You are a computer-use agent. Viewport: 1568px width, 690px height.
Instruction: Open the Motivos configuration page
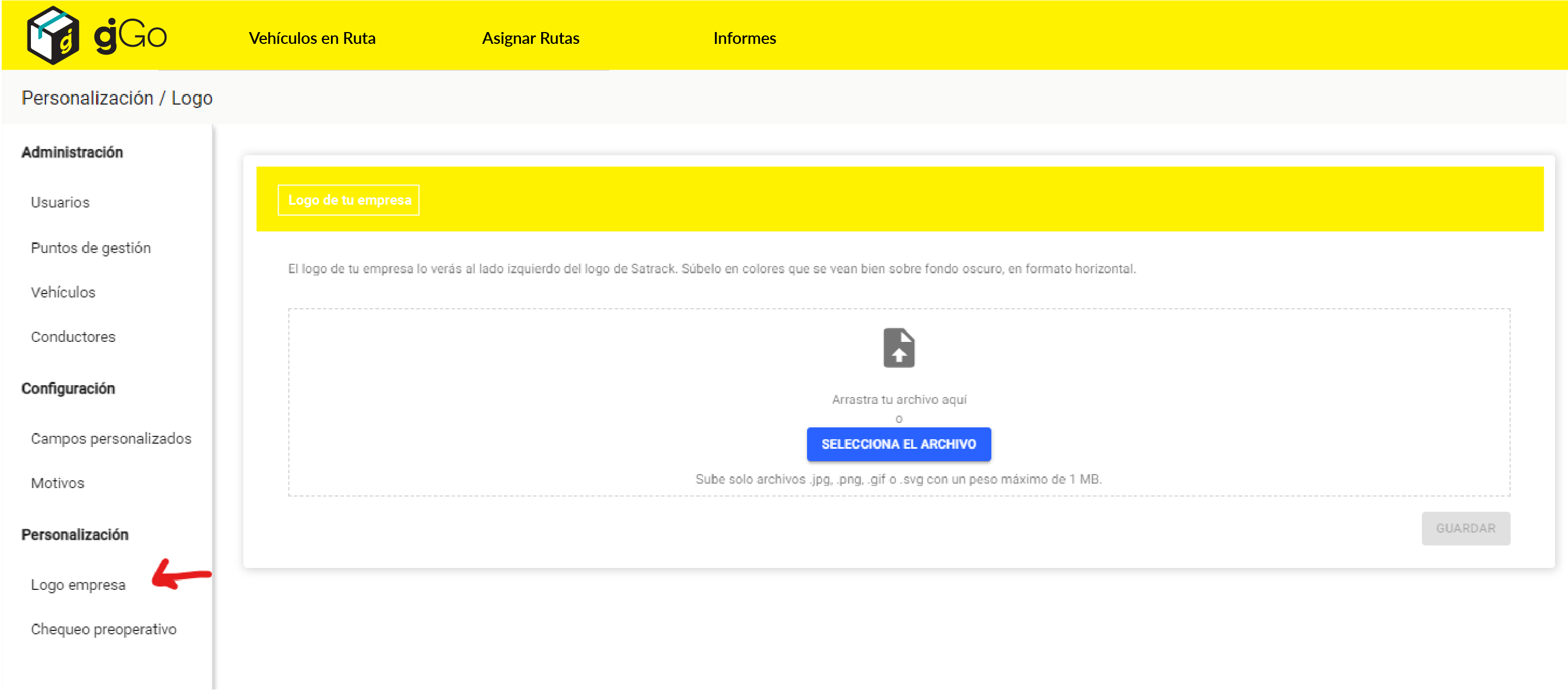[57, 483]
